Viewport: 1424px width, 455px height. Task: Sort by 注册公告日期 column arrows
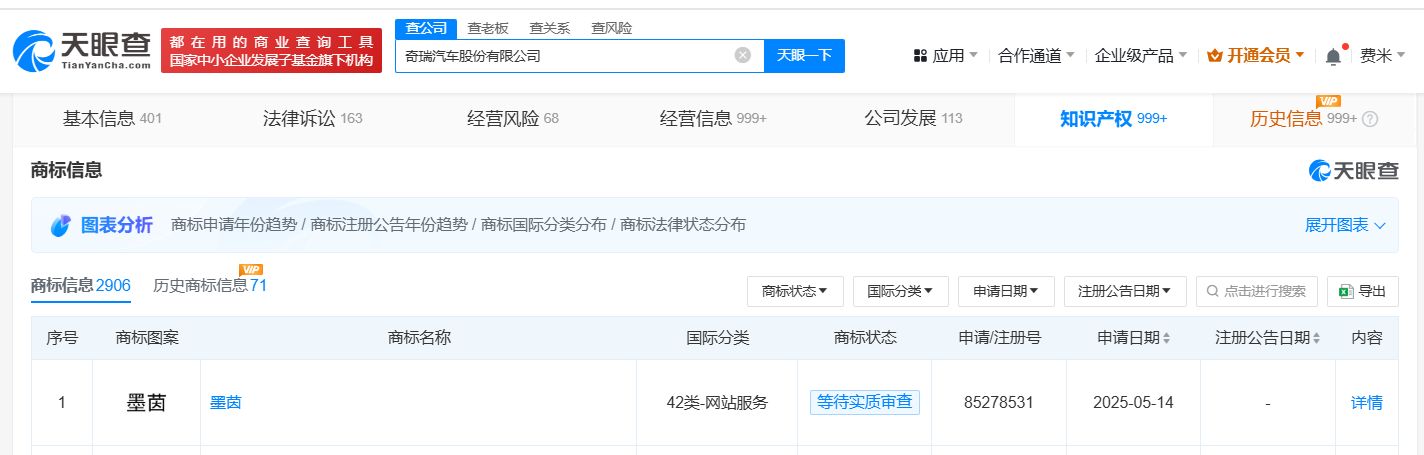click(1316, 338)
